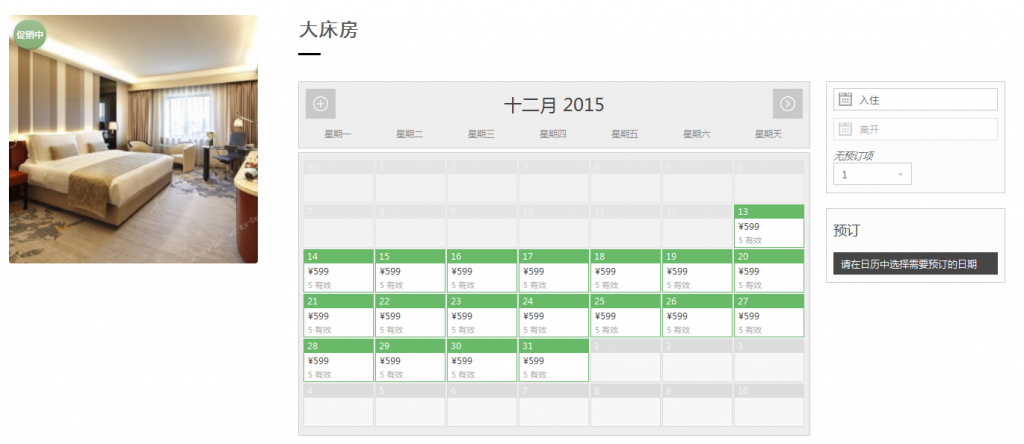
Task: Open the room quantity dropdown showing 1
Action: [x=872, y=174]
